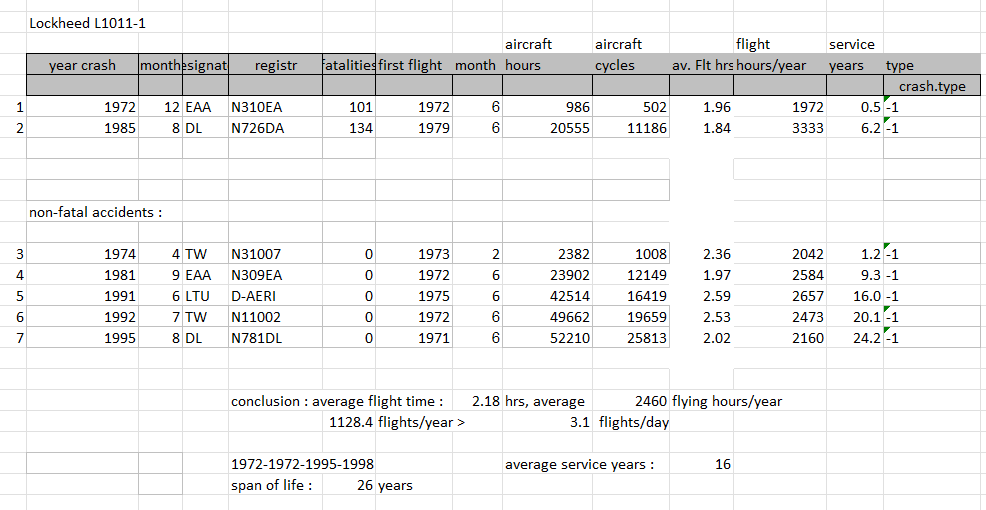Click aircraft hours value 986
The width and height of the screenshot is (986, 510).
(547, 108)
